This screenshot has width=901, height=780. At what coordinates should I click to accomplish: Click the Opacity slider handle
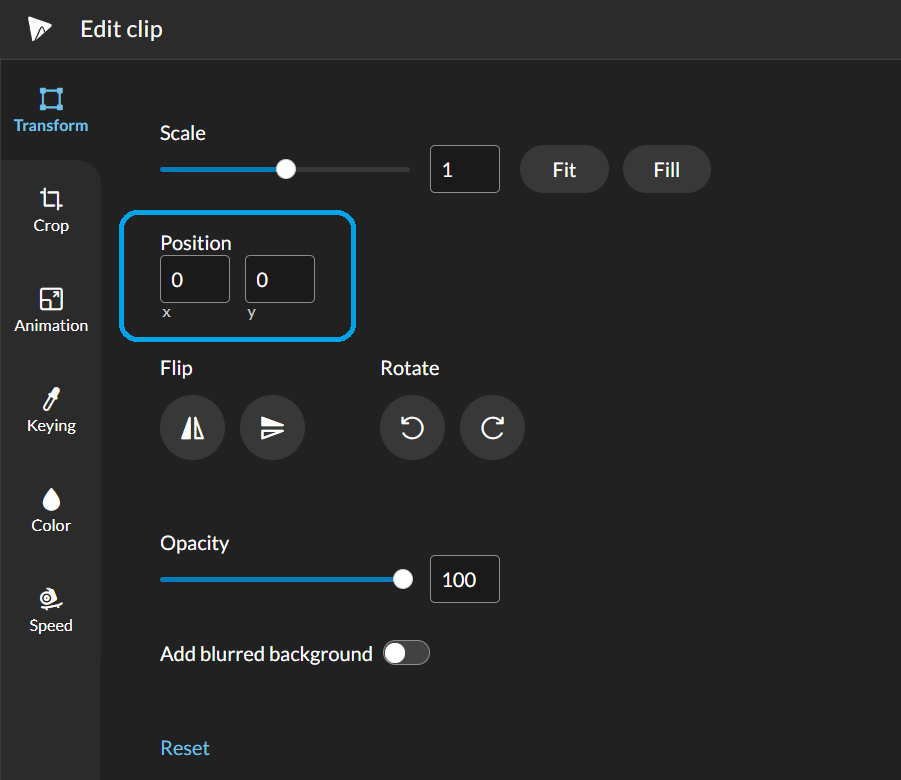[403, 579]
